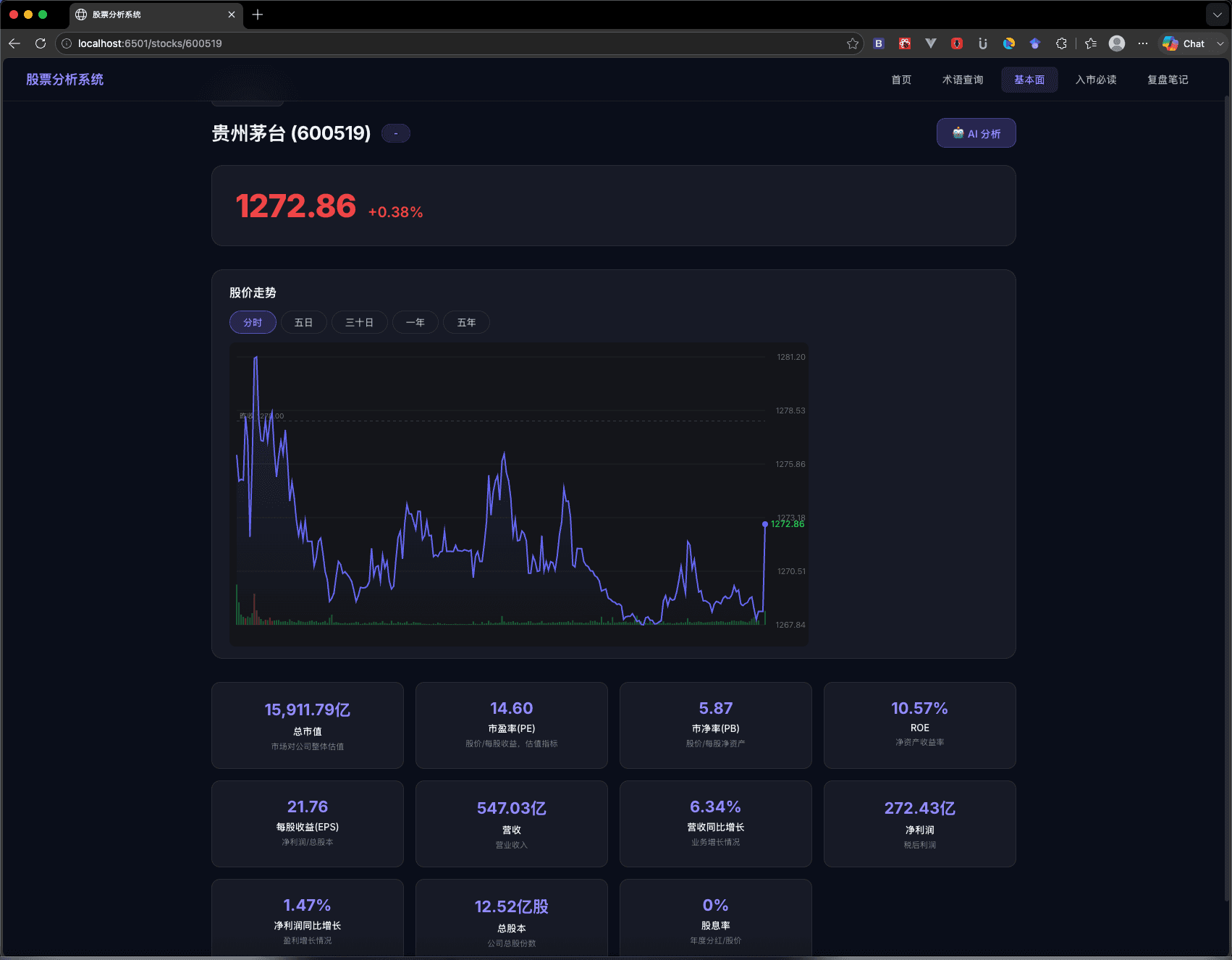Click the 每股收益(EPS) label
Viewport: 1232px width, 960px height.
tap(308, 827)
